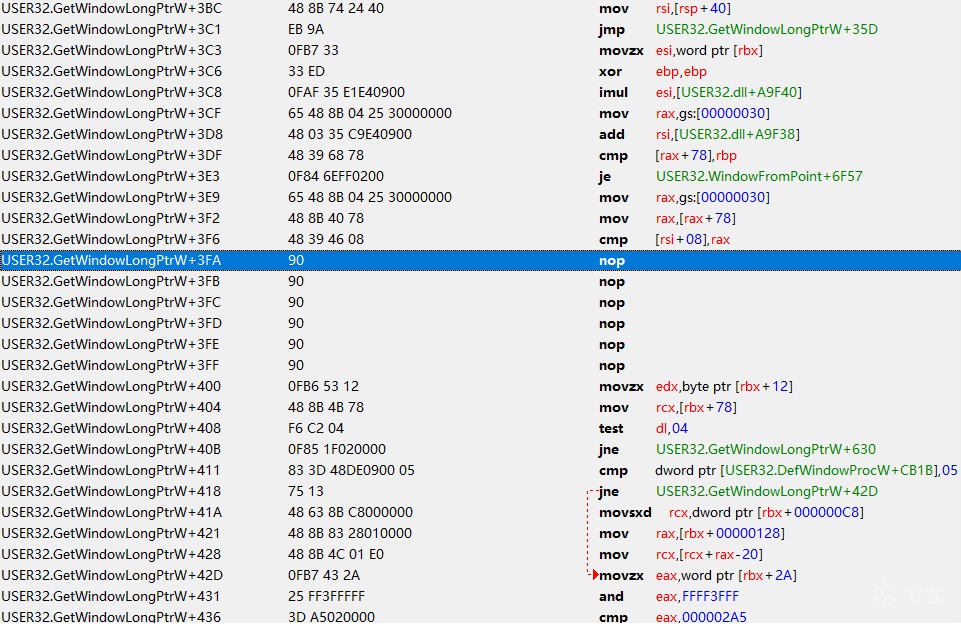Click the bytes 0F84 6EFF0200
The width and height of the screenshot is (961, 624).
[336, 176]
